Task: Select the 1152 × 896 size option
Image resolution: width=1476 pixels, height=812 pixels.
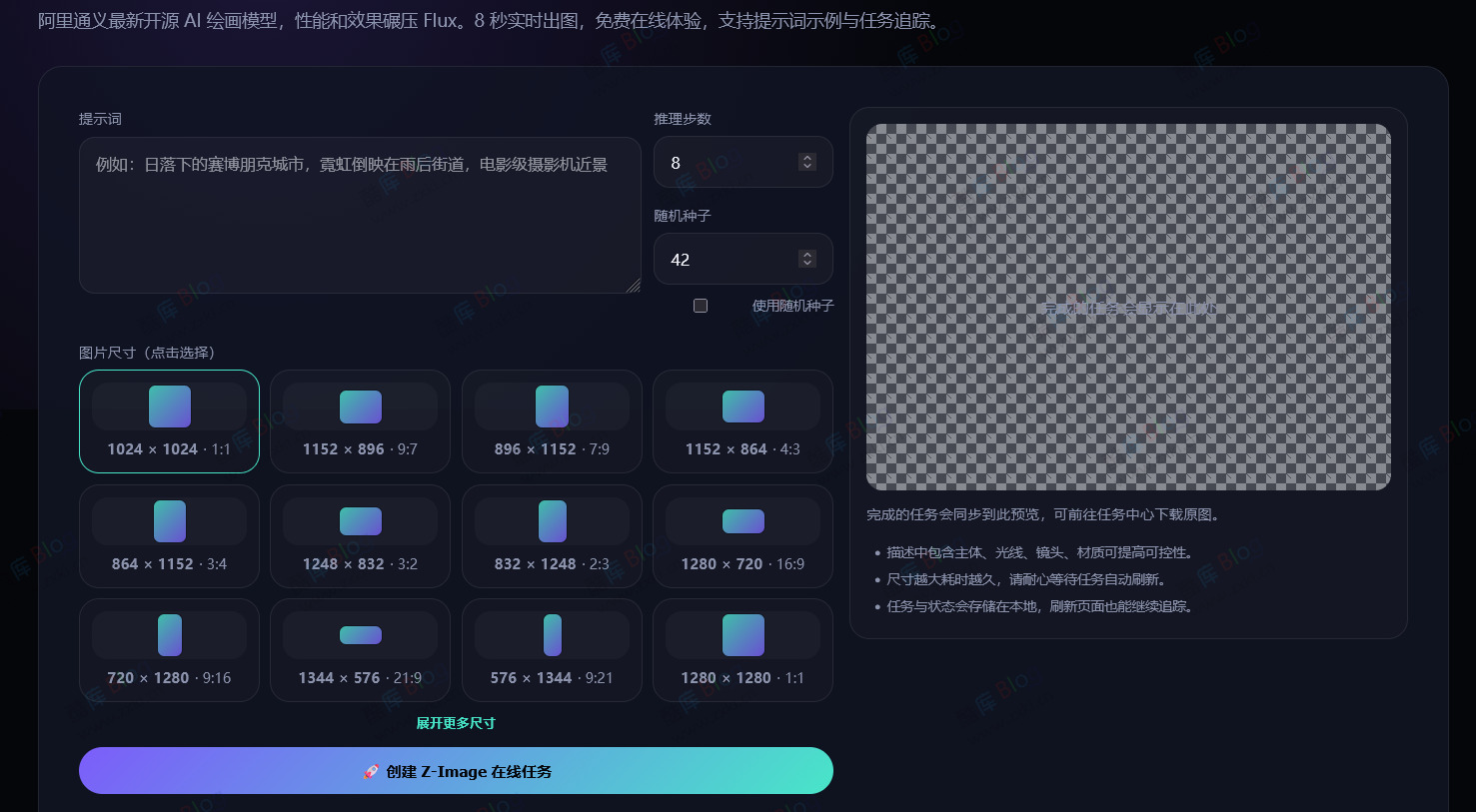Action: point(360,420)
